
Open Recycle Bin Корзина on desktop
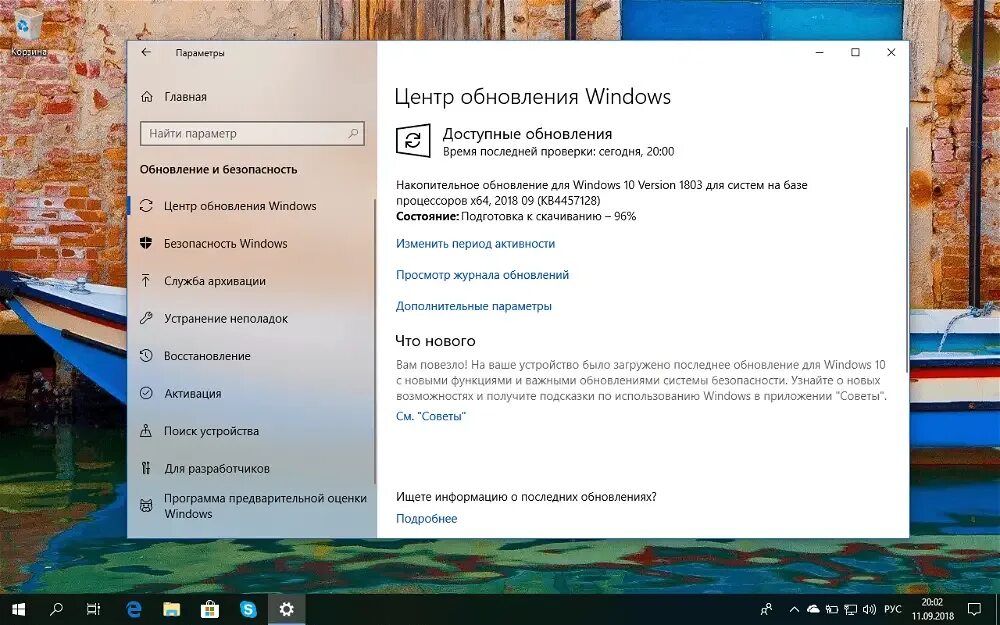pos(29,32)
